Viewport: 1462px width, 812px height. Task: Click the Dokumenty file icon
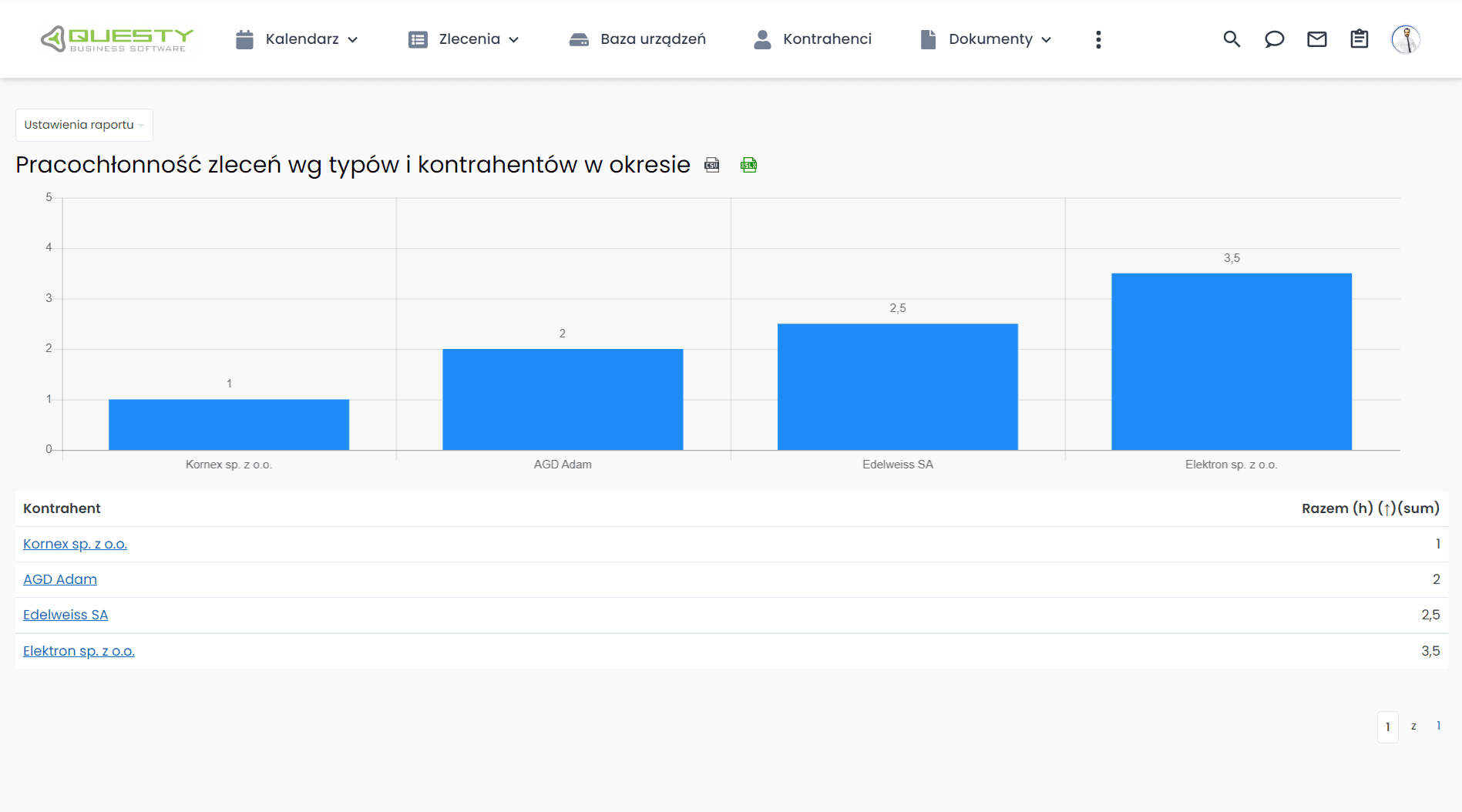[x=928, y=39]
